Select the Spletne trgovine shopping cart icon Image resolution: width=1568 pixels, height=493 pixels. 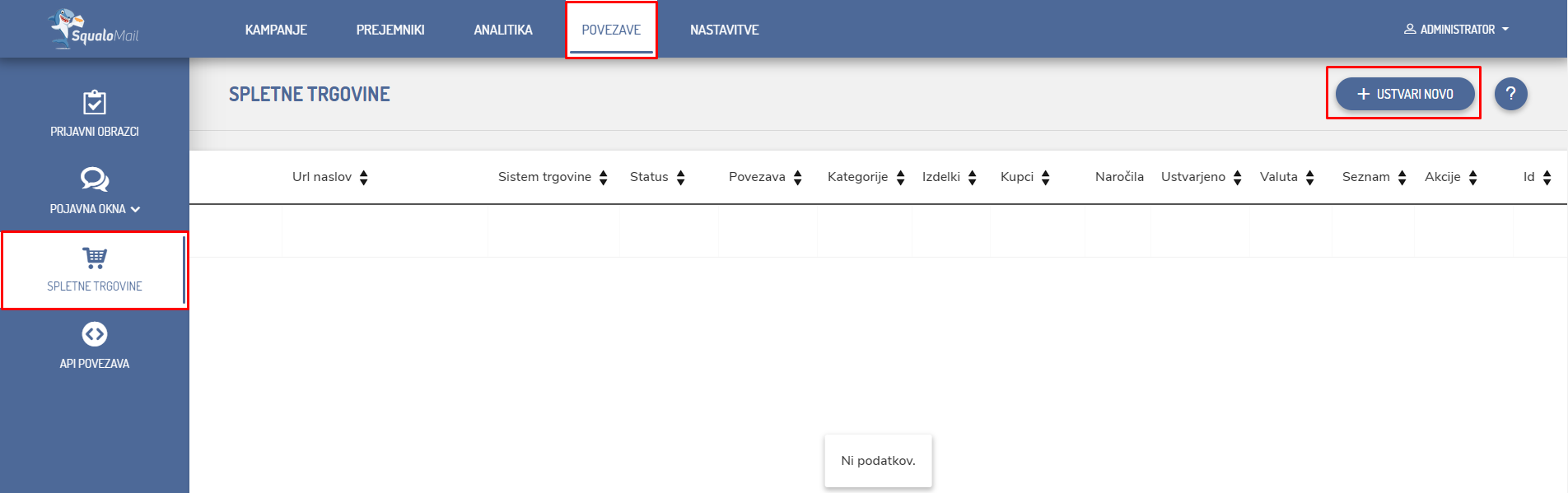coord(95,258)
